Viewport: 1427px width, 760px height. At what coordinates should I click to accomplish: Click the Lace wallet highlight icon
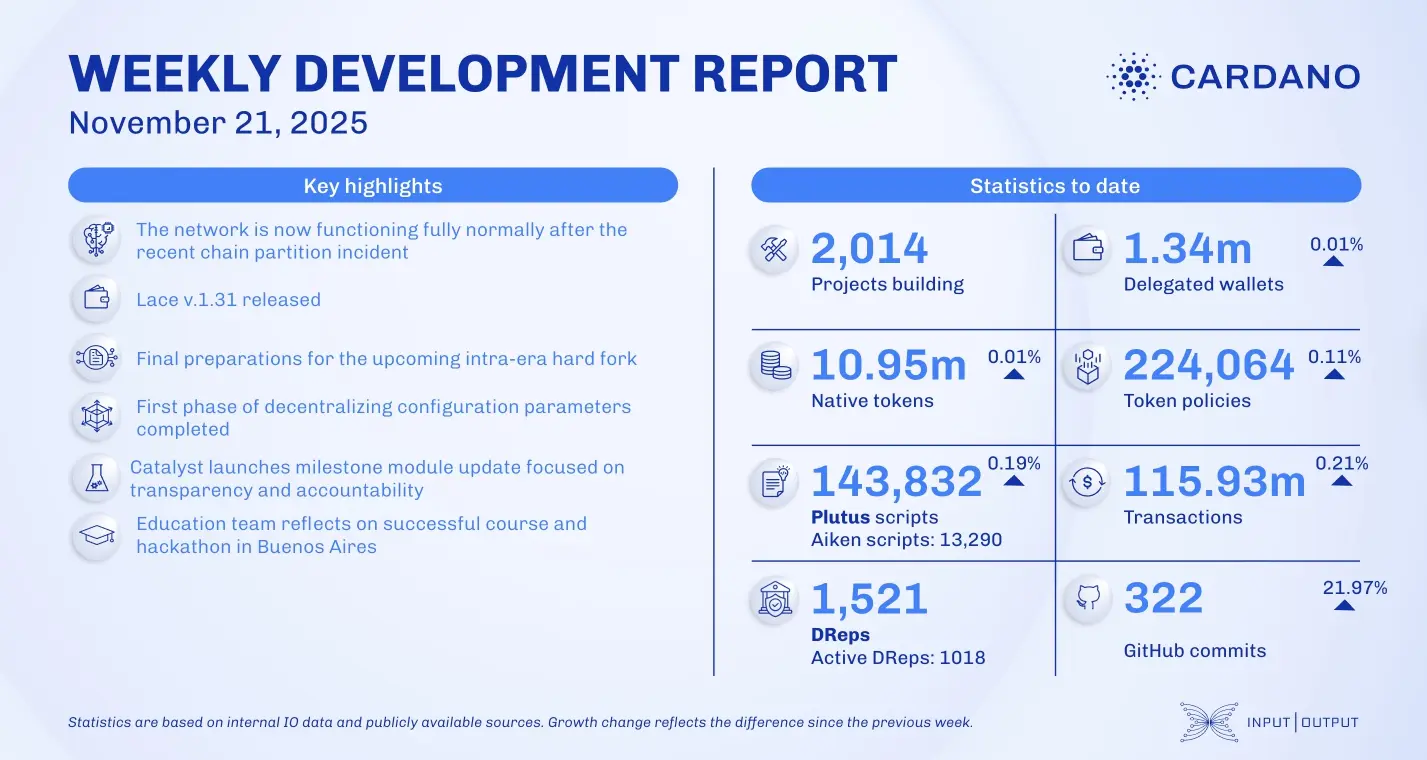click(x=95, y=299)
